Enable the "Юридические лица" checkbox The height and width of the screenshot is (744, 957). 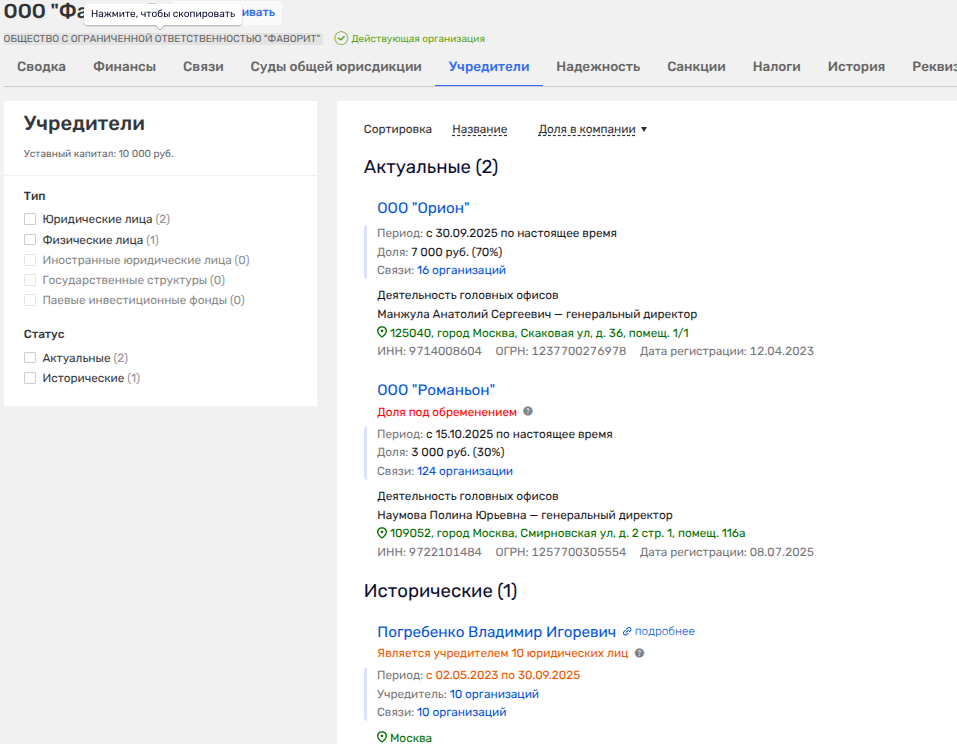point(30,219)
